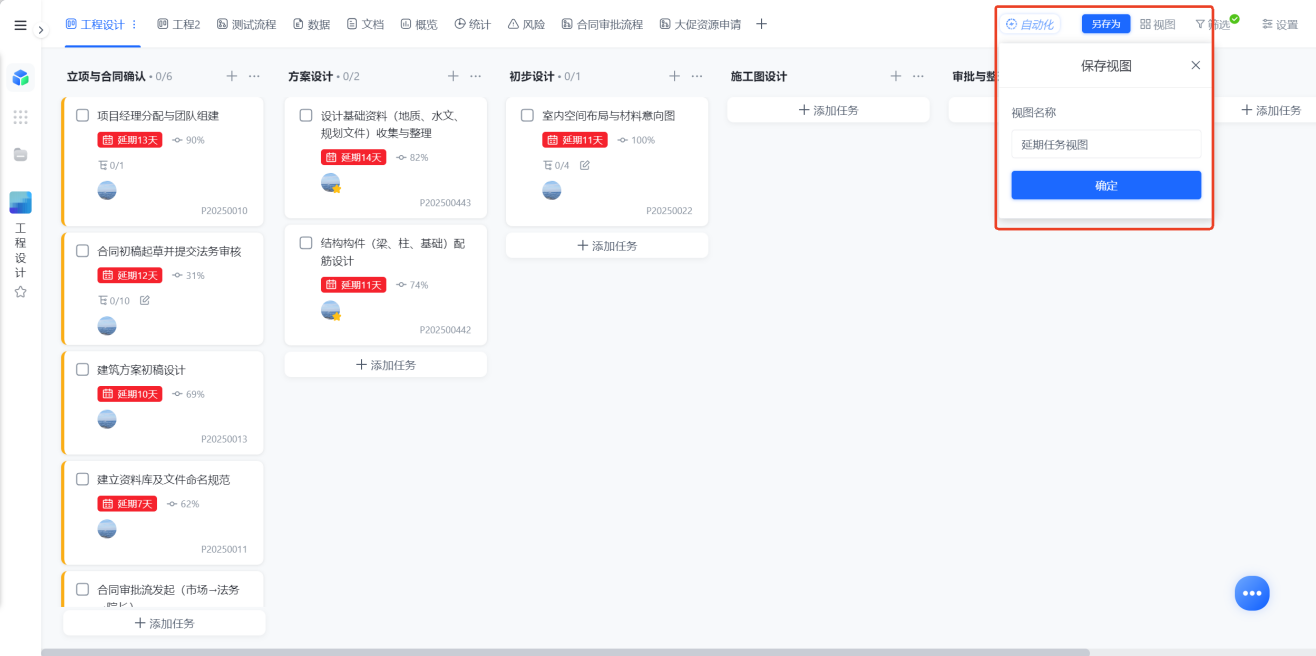Screen dimensions: 1316x656
Task: Switch to the 工程2 tab
Action: (178, 24)
